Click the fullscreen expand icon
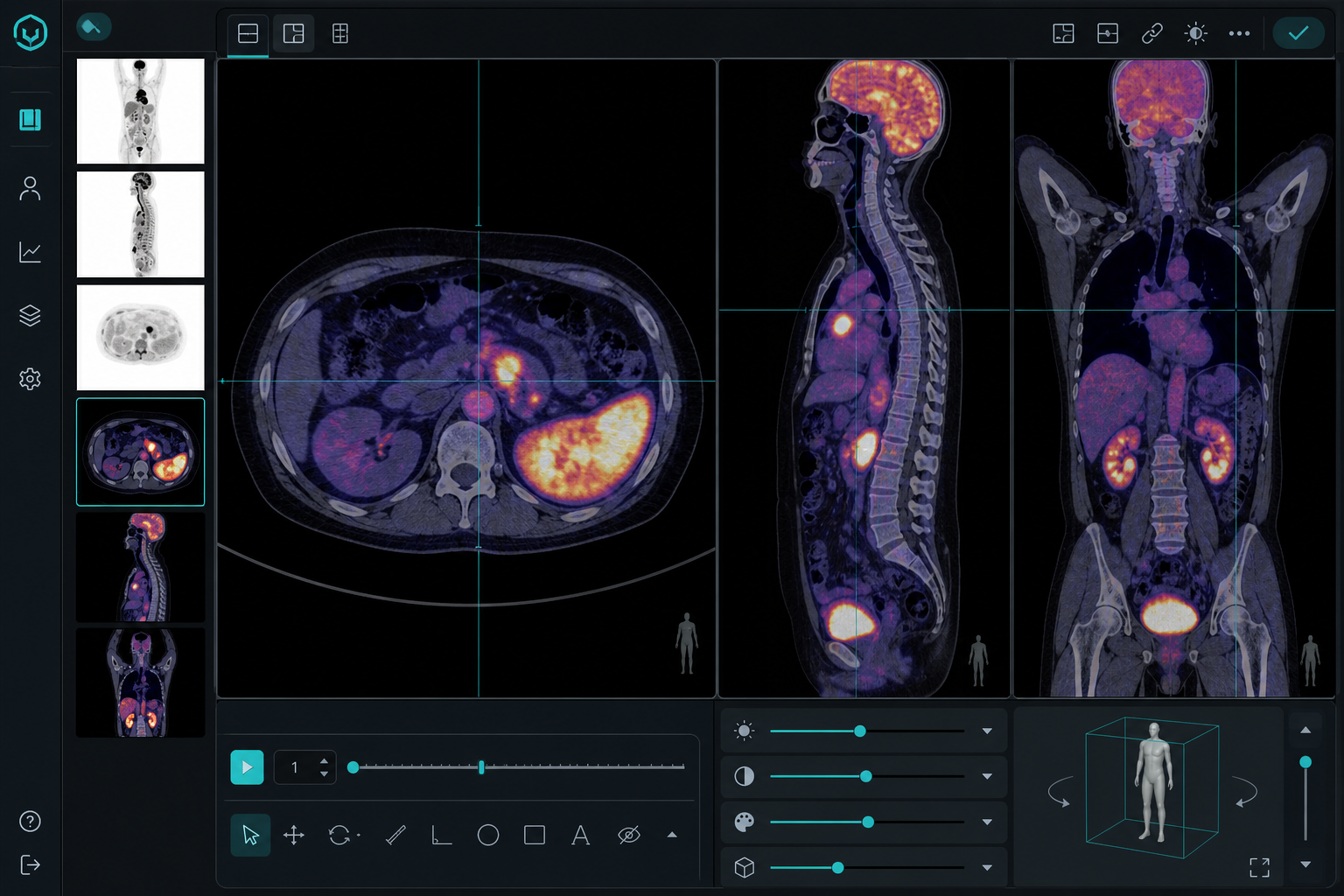The image size is (1344, 896). [x=1259, y=867]
